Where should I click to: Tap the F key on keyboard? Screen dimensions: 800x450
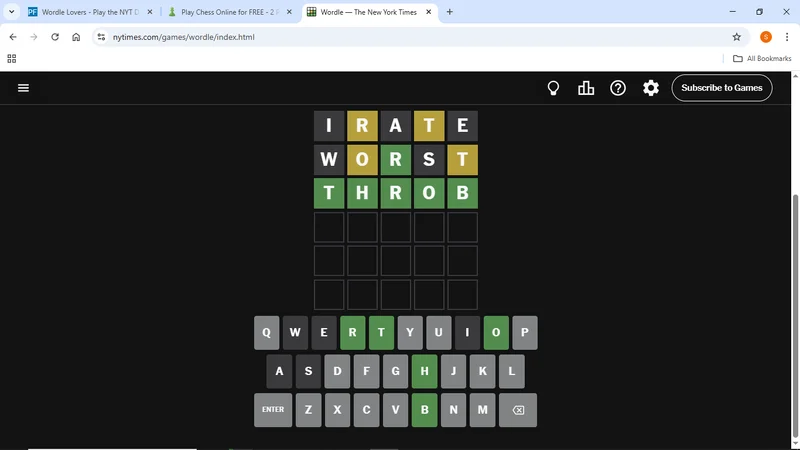(x=366, y=371)
